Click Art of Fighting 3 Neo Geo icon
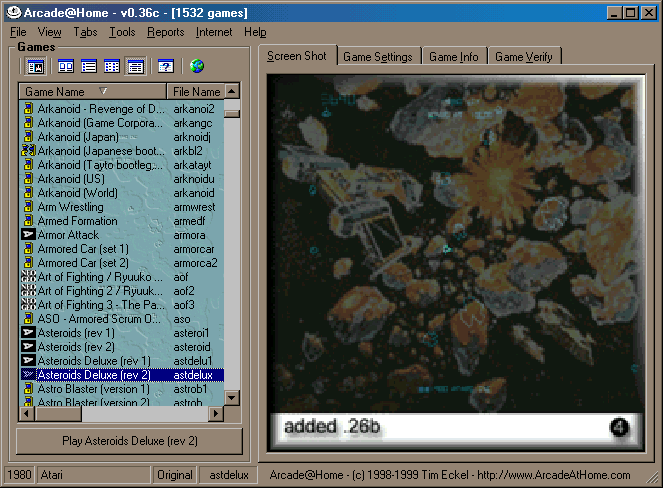 pyautogui.click(x=28, y=304)
